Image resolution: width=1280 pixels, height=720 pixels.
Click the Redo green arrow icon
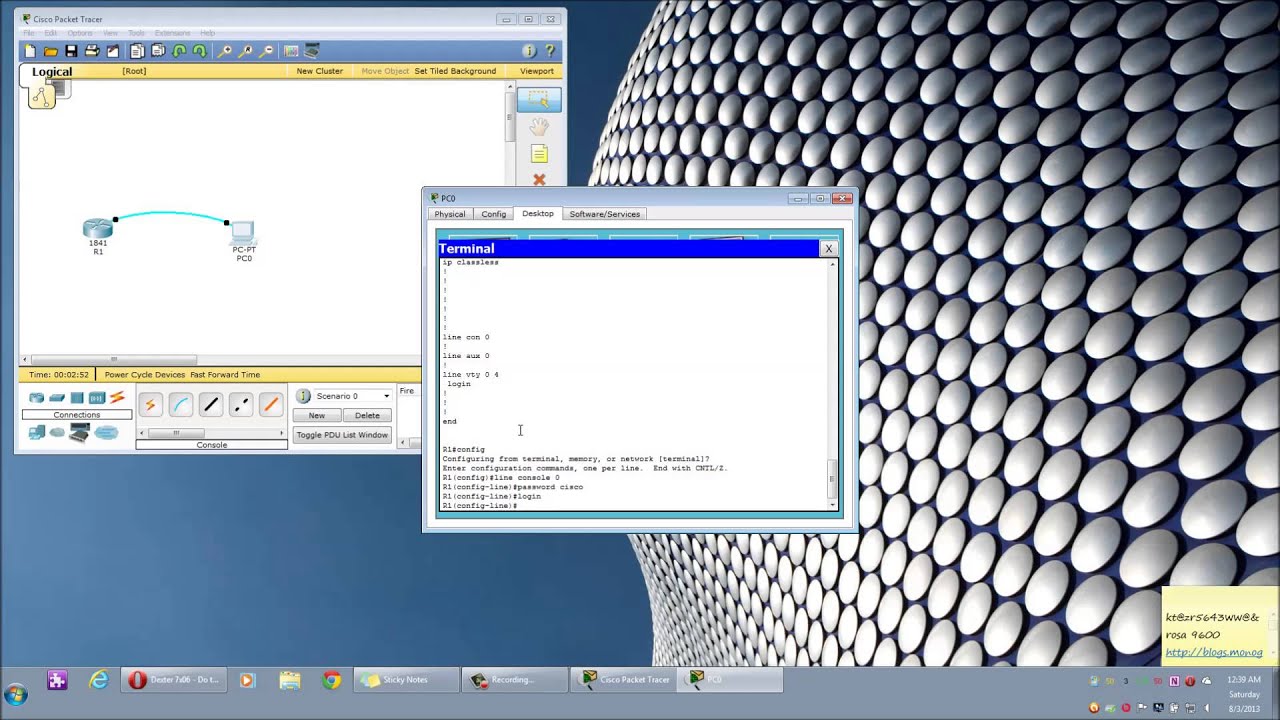coord(200,51)
